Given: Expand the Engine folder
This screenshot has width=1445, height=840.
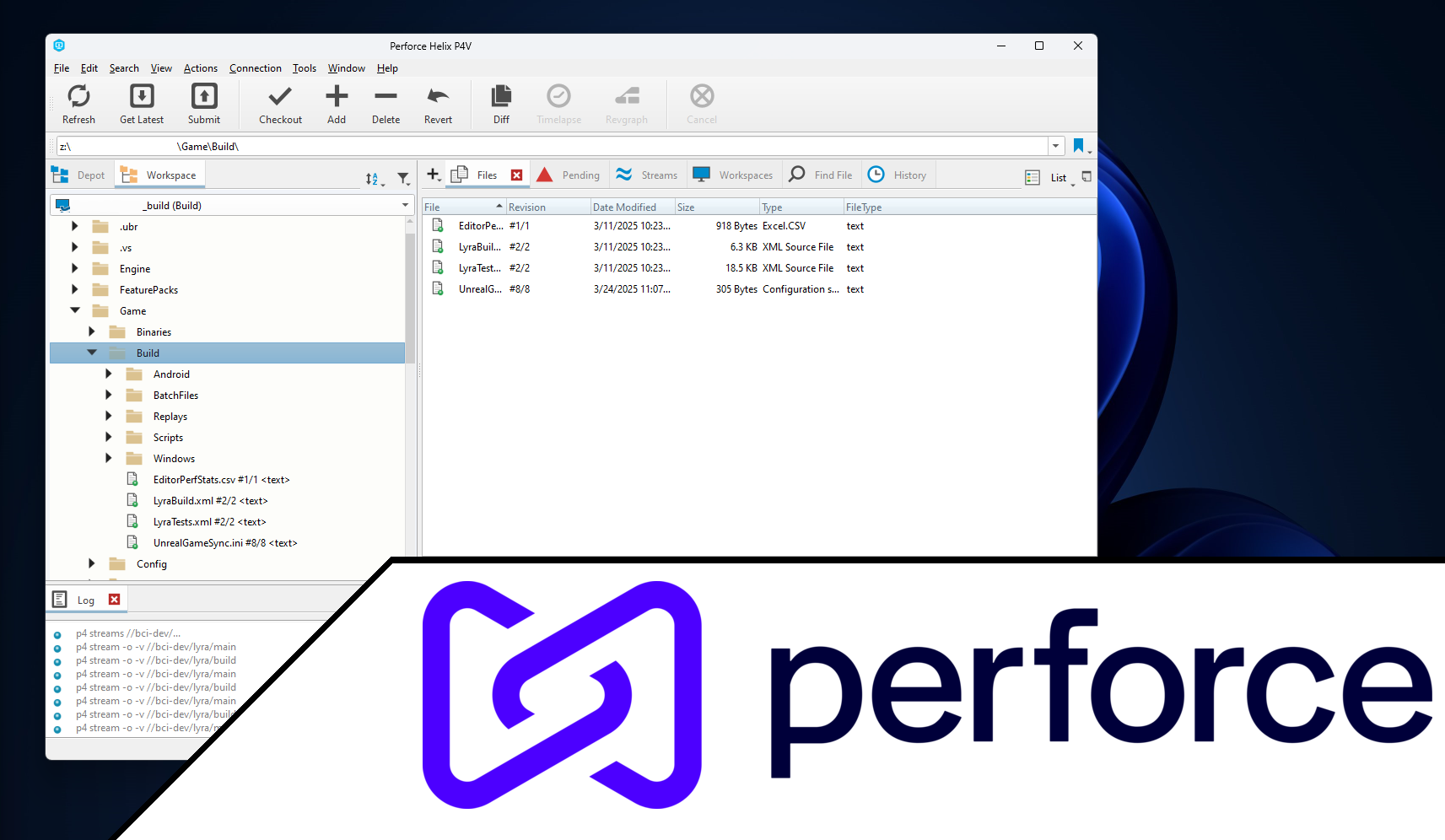Looking at the screenshot, I should [75, 268].
